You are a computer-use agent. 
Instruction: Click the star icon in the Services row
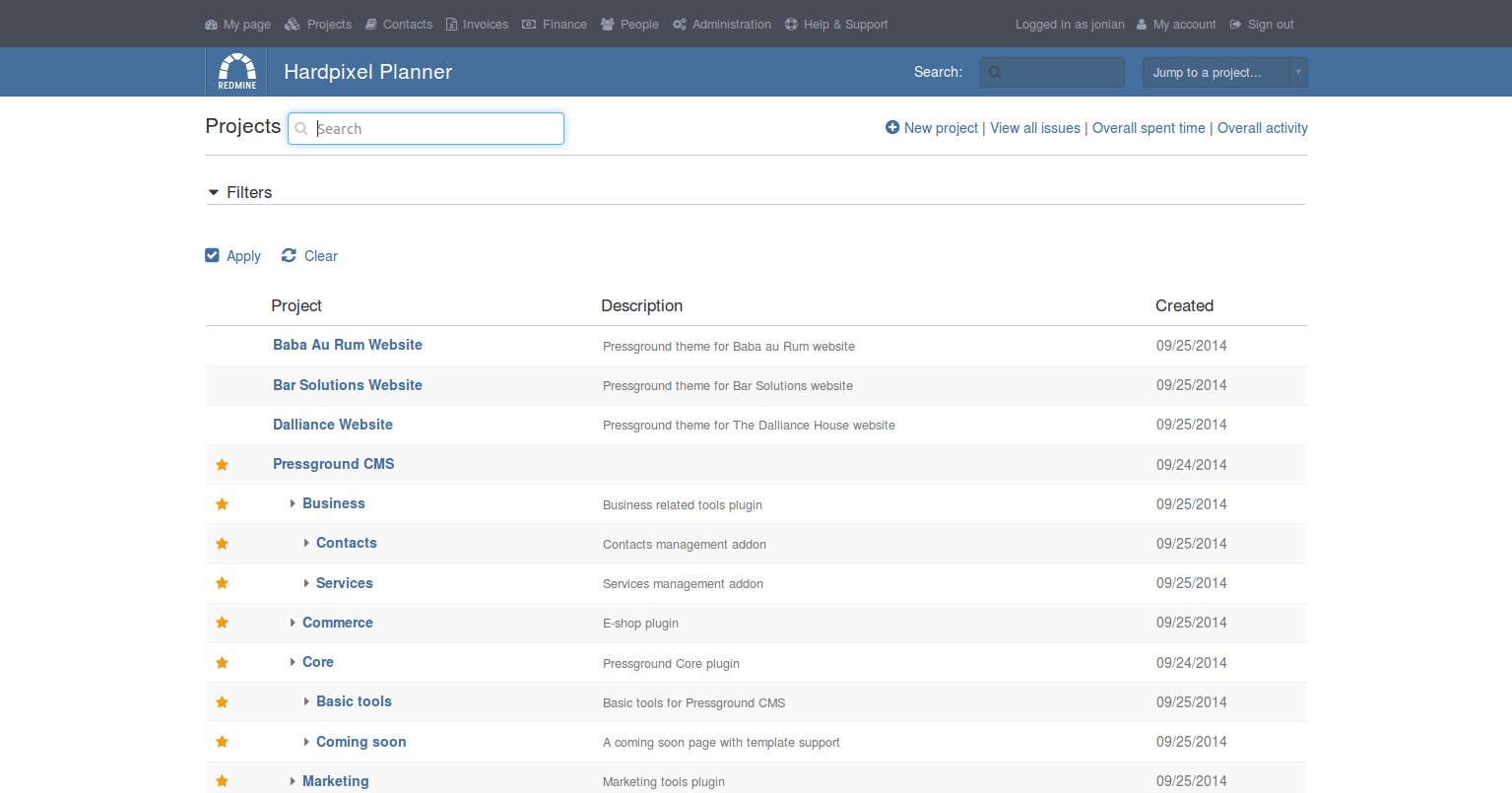tap(223, 583)
